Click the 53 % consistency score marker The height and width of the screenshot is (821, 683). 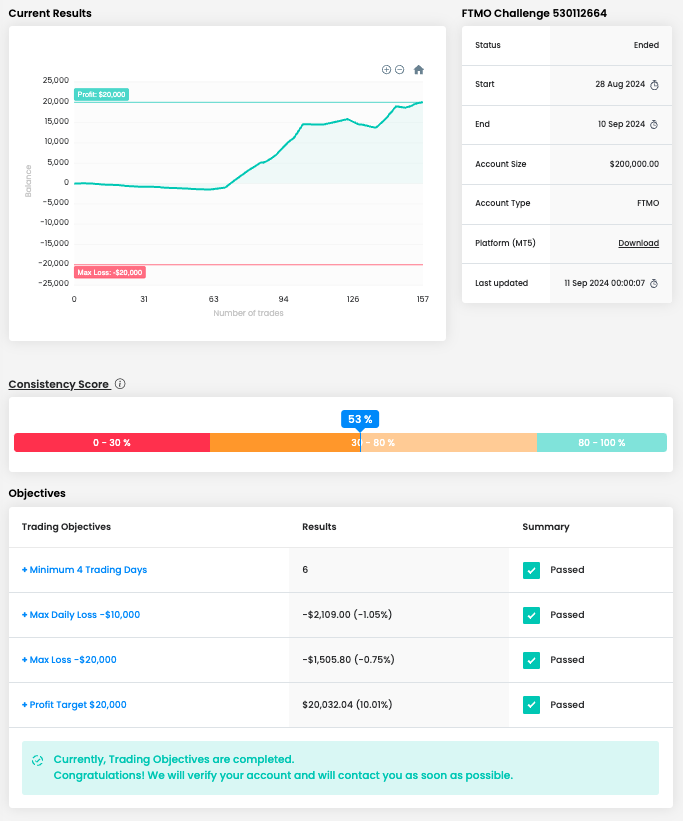click(360, 419)
